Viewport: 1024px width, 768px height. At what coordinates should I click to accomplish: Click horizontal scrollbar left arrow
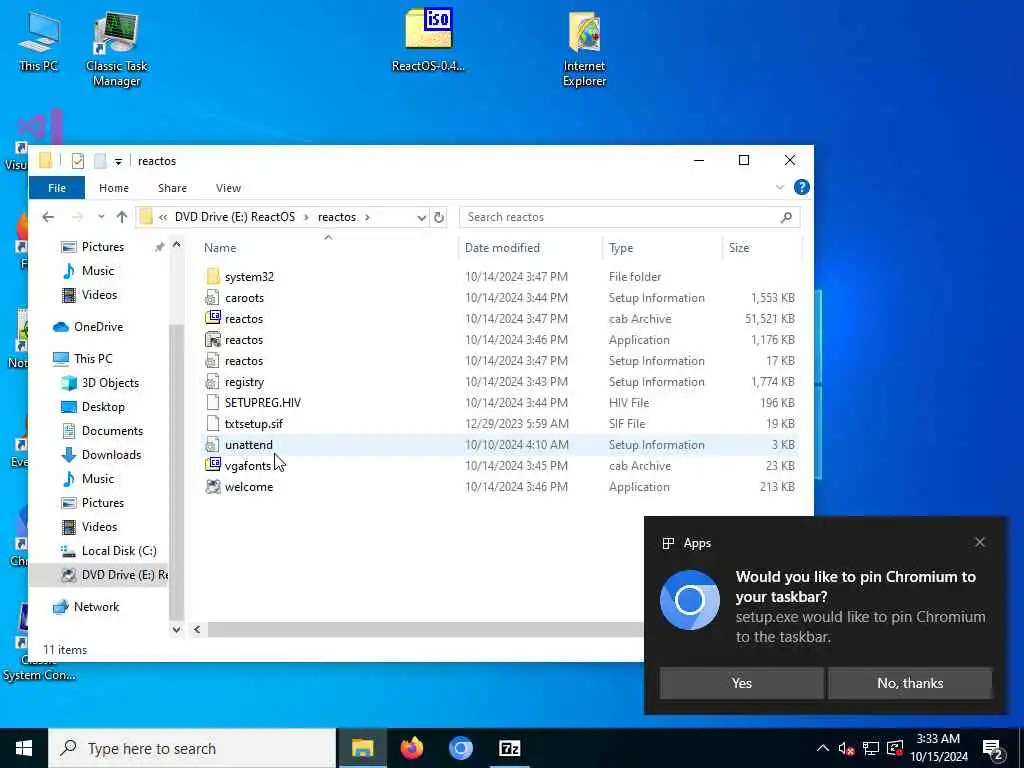pyautogui.click(x=197, y=630)
